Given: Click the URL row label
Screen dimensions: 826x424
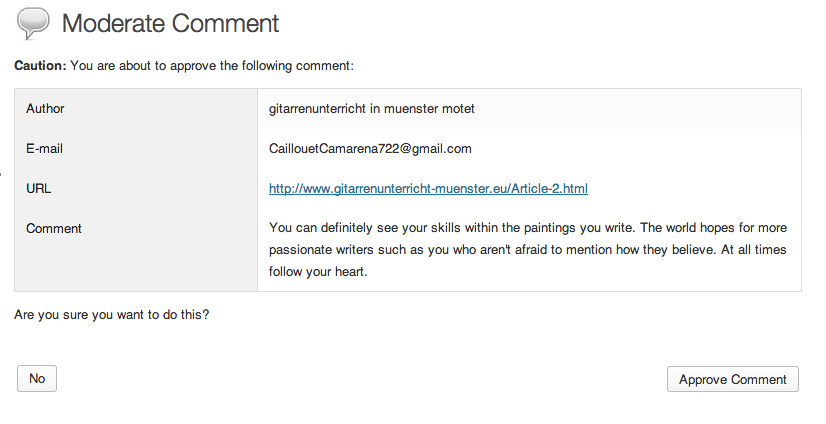Looking at the screenshot, I should coord(38,189).
